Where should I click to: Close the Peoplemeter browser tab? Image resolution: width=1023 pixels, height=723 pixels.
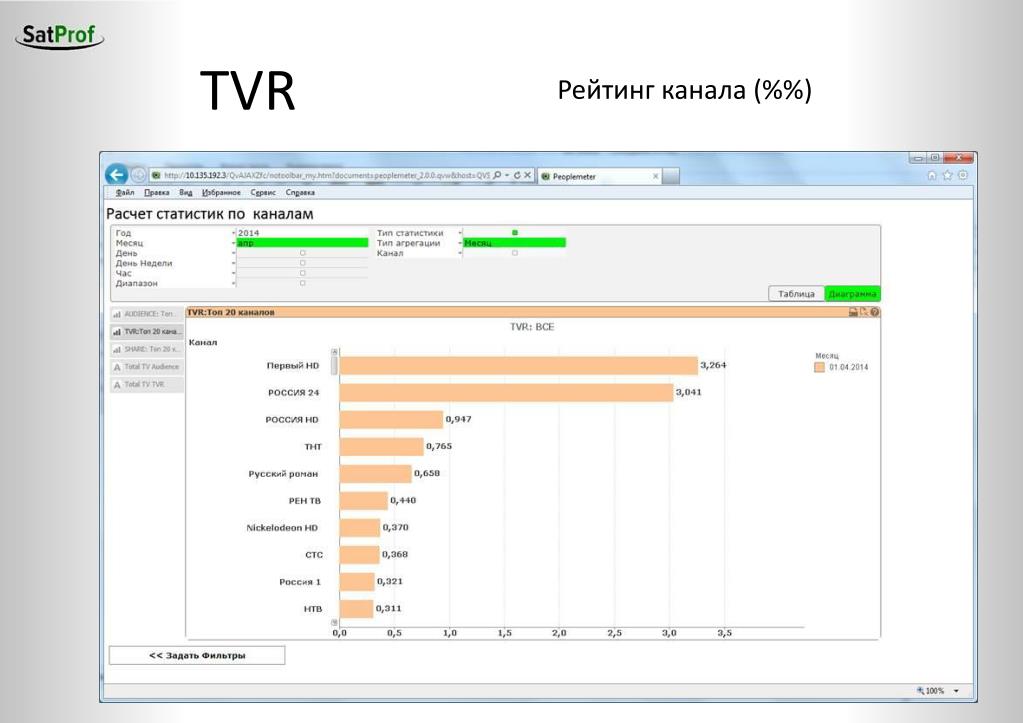(656, 176)
